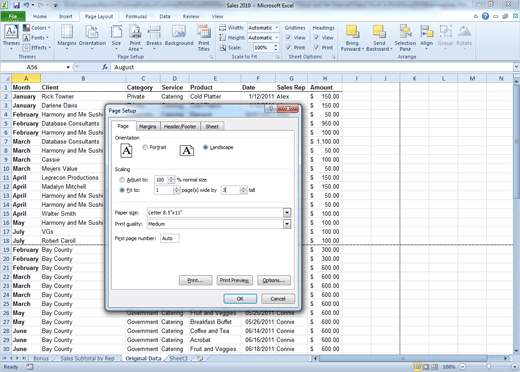Open page Orientation options
Viewport: 520px width, 372px height.
pos(92,37)
